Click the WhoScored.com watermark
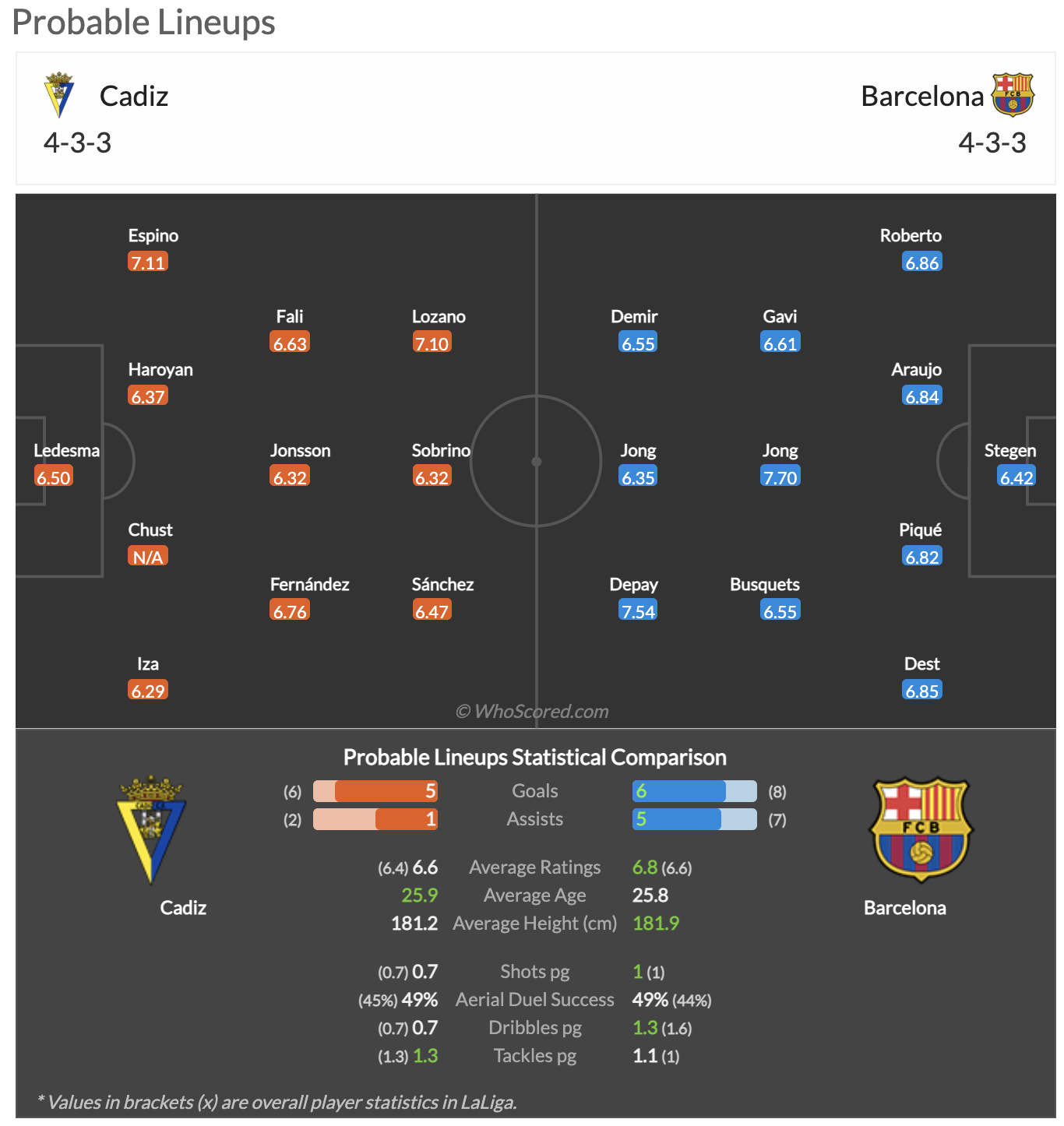Viewport: 1064px width, 1126px height. click(532, 711)
